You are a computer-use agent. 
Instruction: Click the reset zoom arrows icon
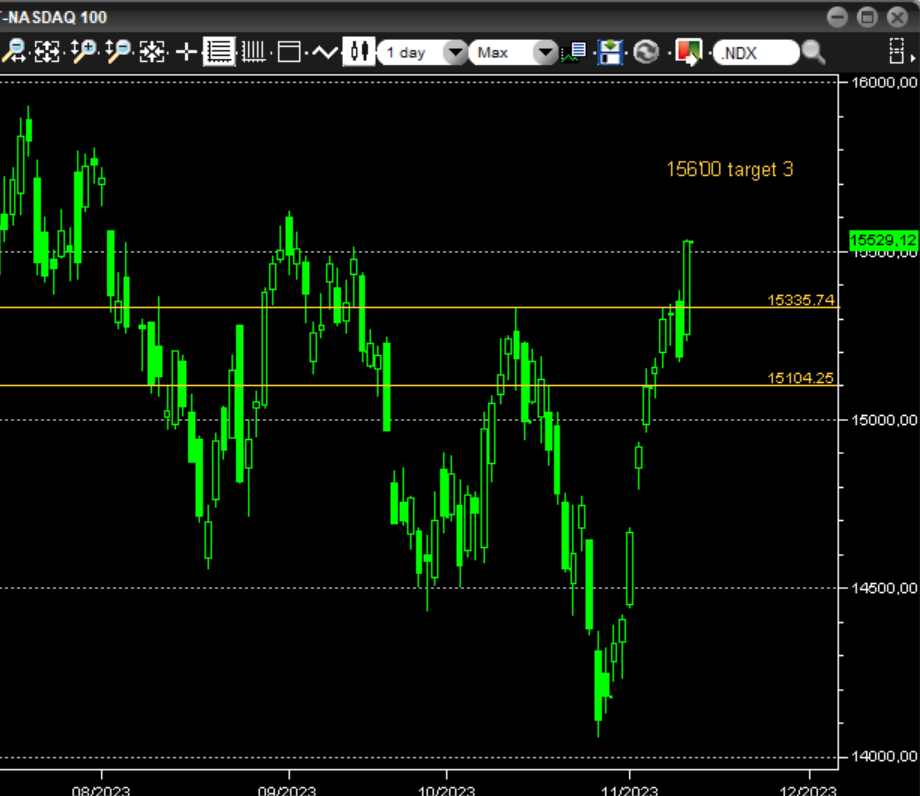pyautogui.click(x=153, y=52)
